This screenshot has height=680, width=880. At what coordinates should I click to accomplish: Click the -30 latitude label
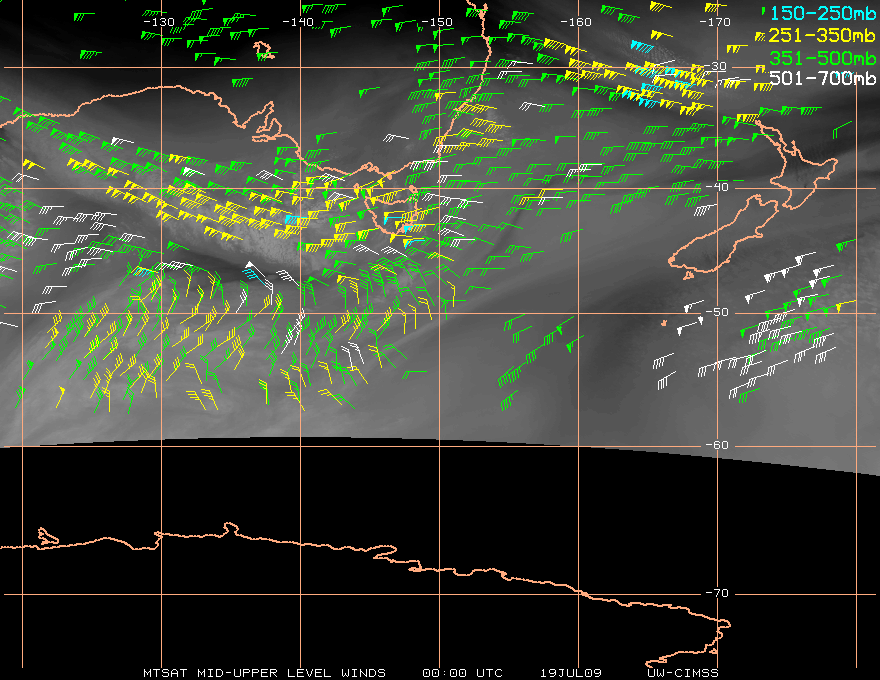716,66
